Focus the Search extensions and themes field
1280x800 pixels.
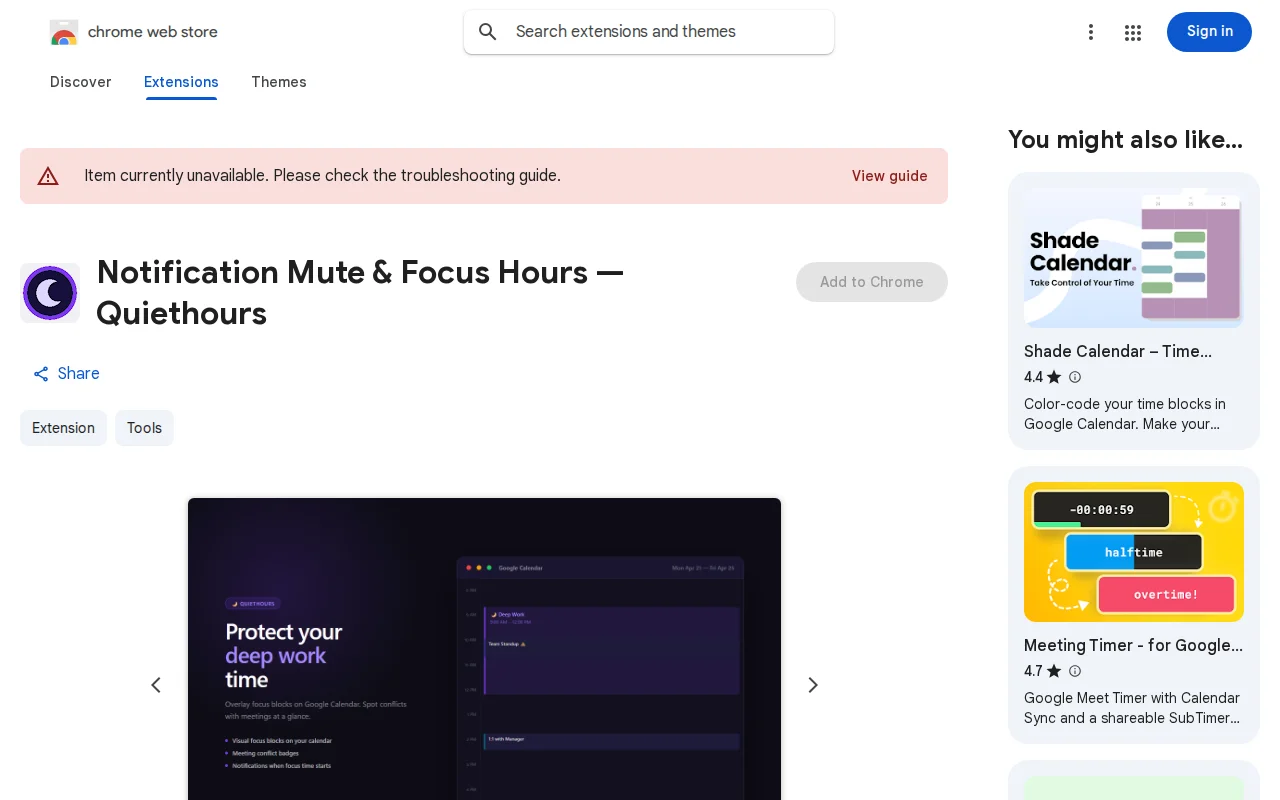click(649, 32)
